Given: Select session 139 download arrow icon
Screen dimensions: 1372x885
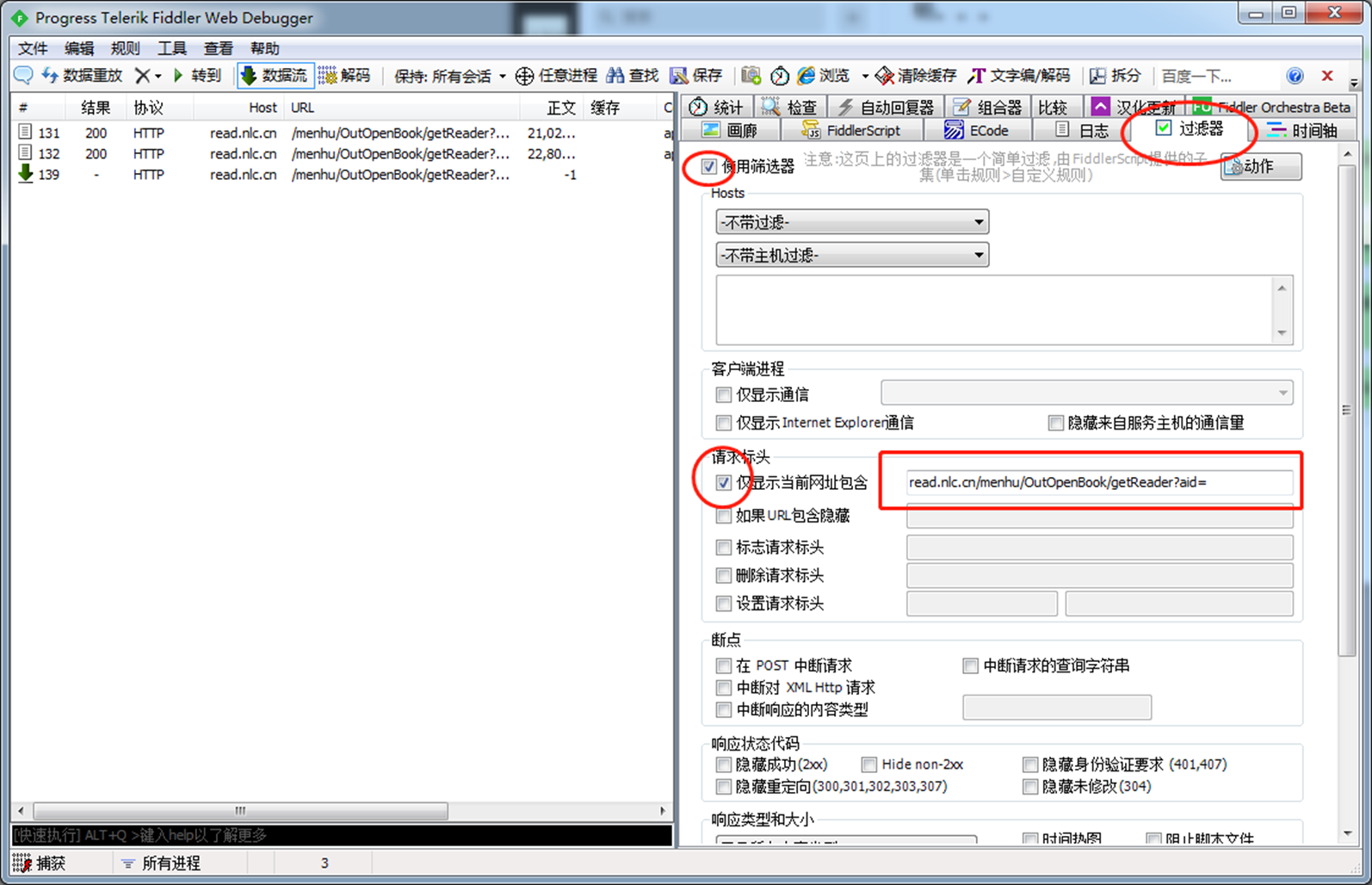Looking at the screenshot, I should point(26,174).
